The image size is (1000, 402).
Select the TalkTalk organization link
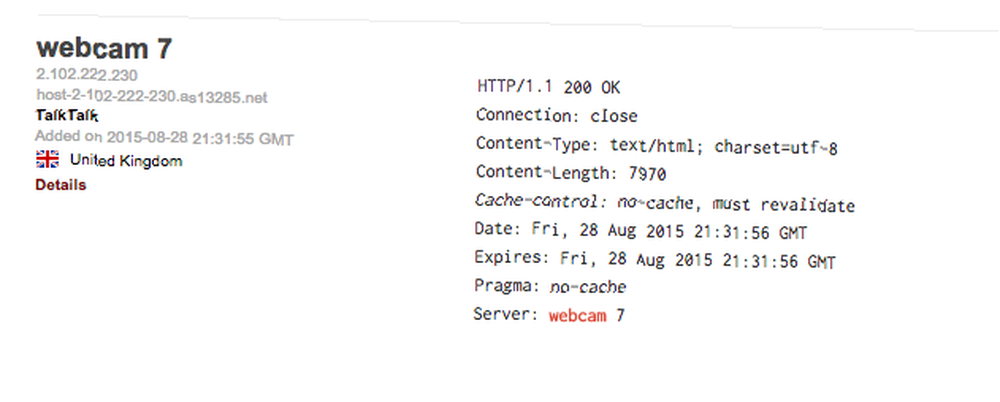(67, 115)
